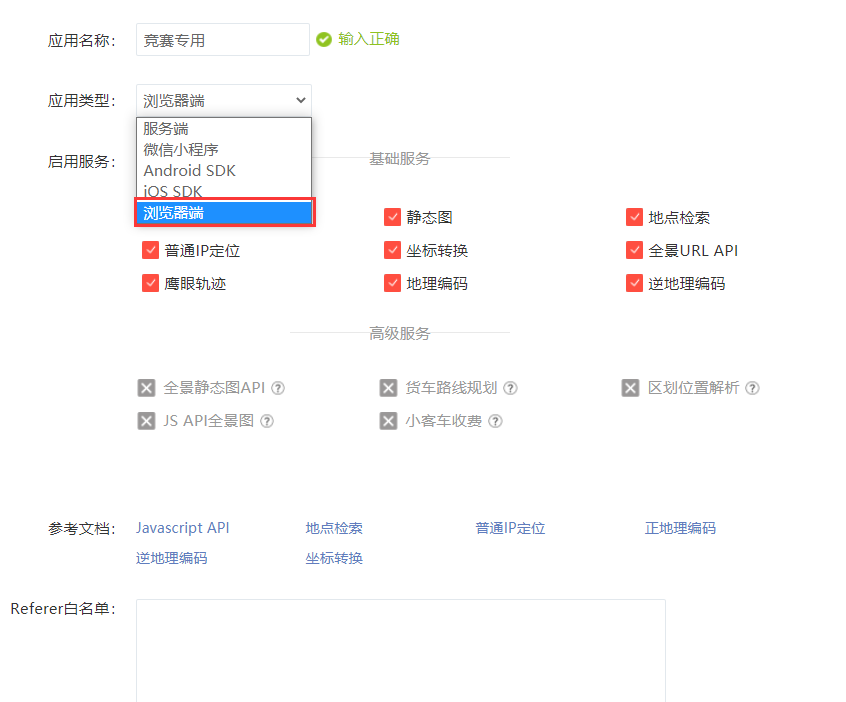Select highlighted 浏览器端 option in list

pos(225,213)
